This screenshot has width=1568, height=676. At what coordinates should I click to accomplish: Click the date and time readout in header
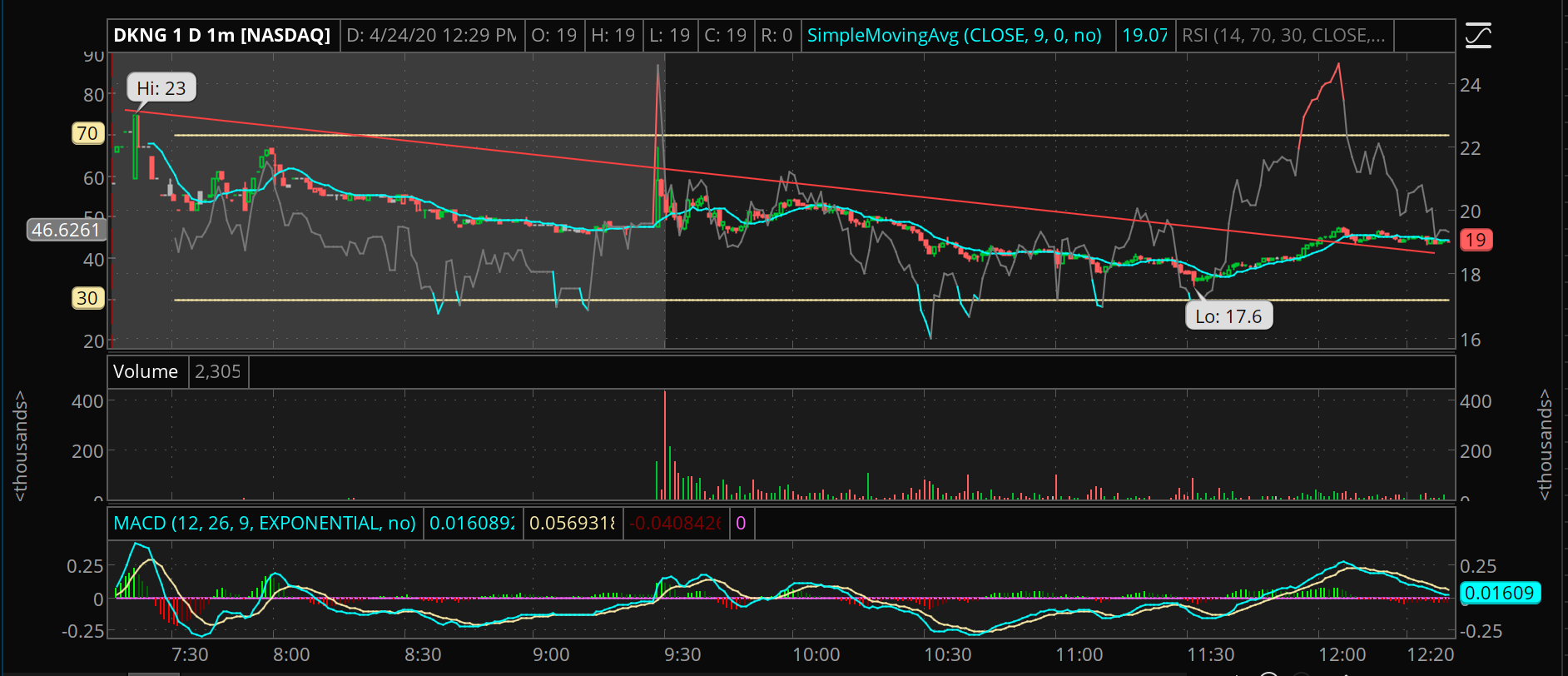point(431,36)
